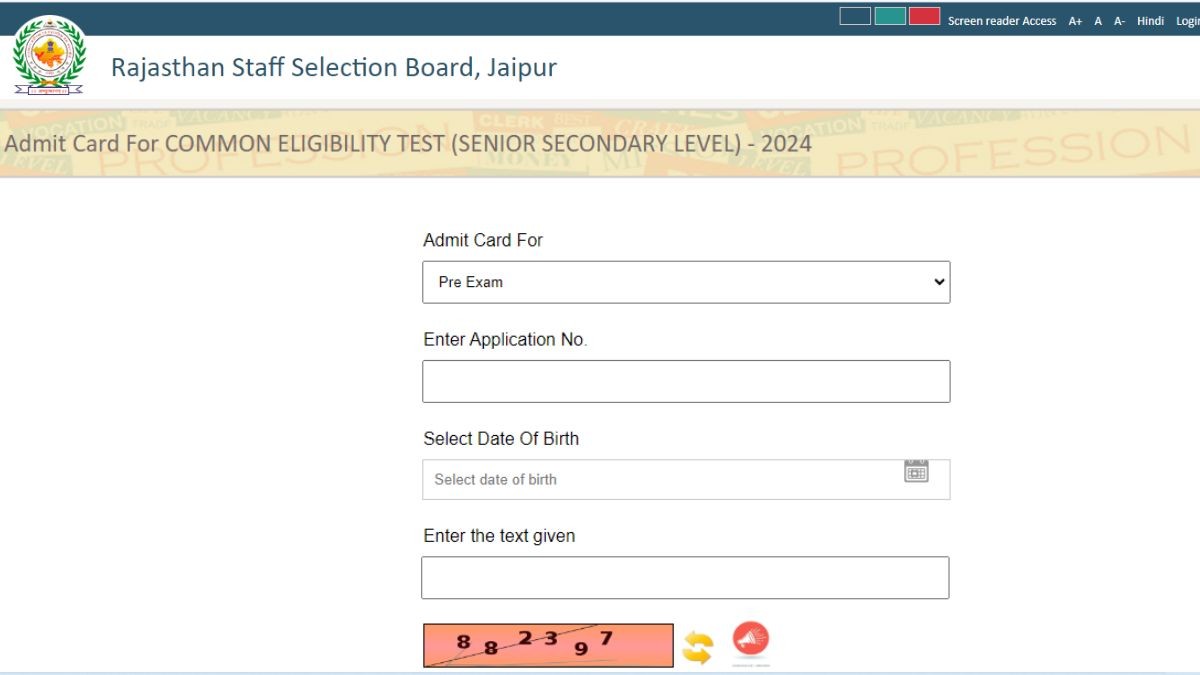
Task: Focus the captcha text entry field
Action: tap(685, 578)
